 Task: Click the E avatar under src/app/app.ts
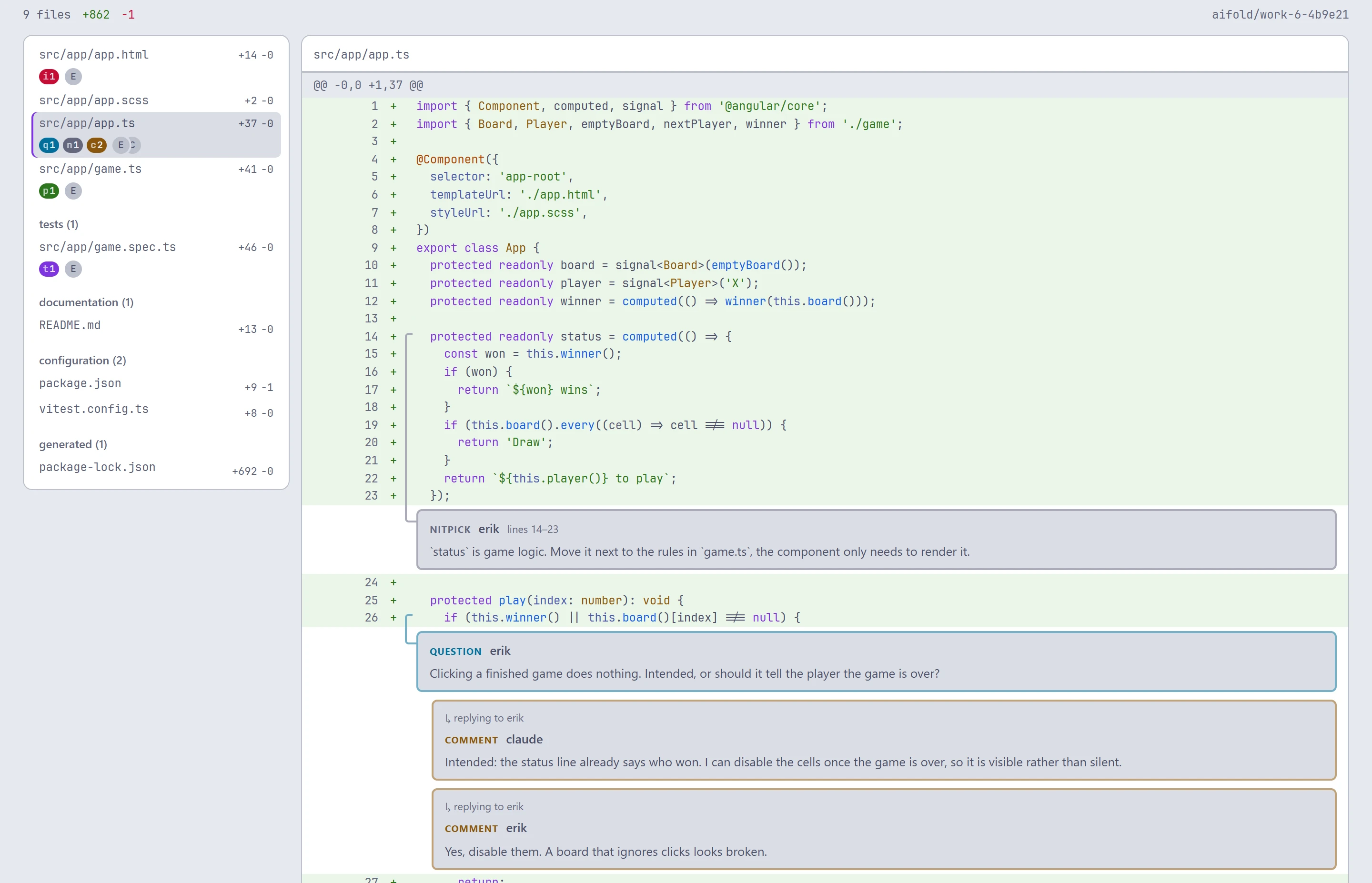pos(121,145)
